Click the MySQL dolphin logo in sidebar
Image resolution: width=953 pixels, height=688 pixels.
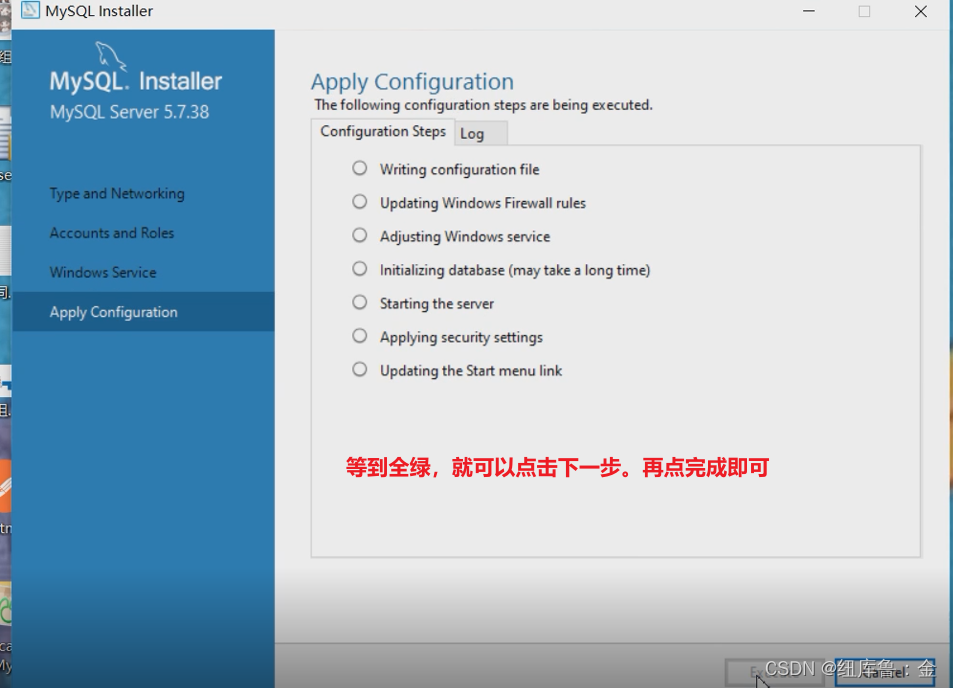click(x=111, y=56)
